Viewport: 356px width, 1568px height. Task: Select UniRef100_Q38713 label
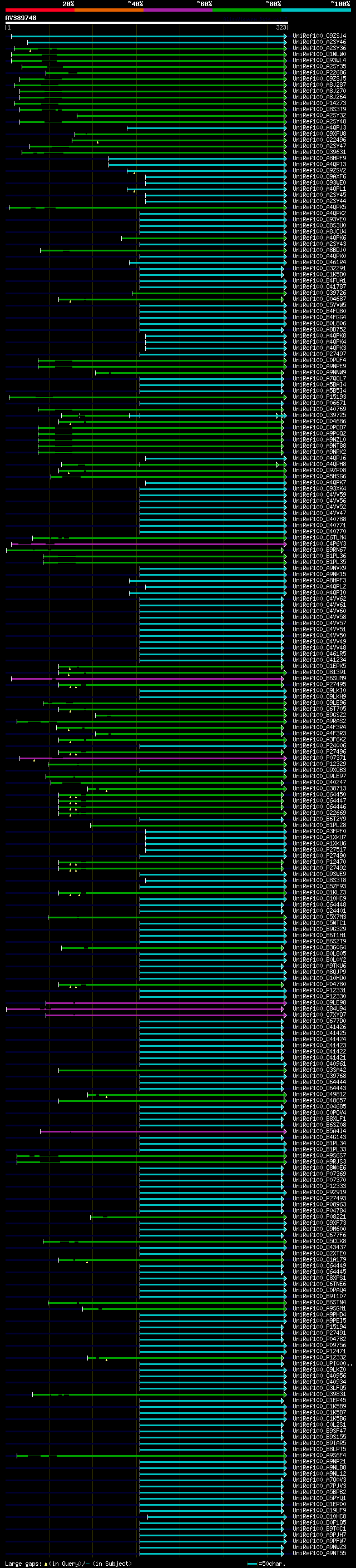pyautogui.click(x=319, y=788)
